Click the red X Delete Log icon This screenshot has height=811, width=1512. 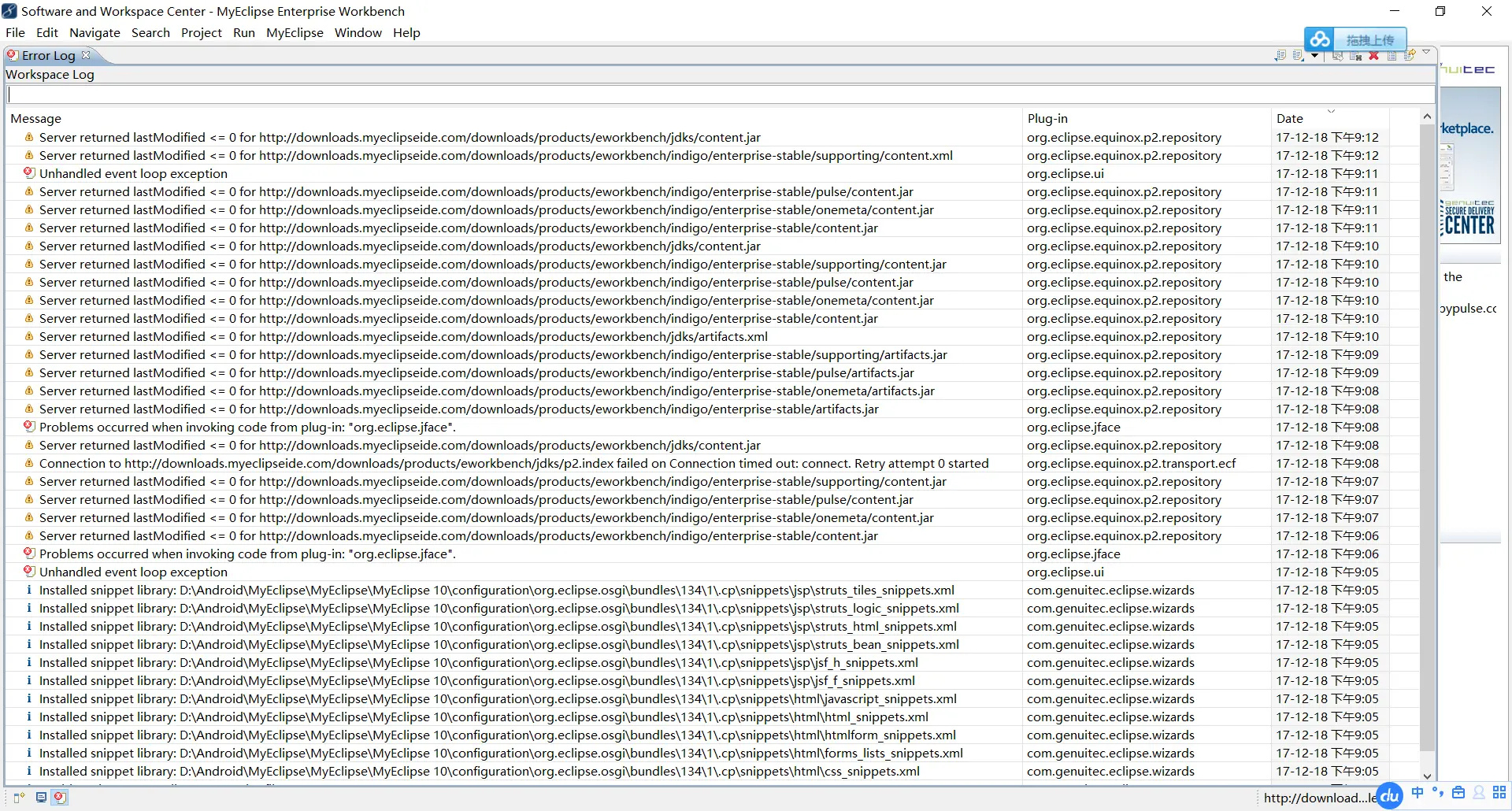(1373, 55)
